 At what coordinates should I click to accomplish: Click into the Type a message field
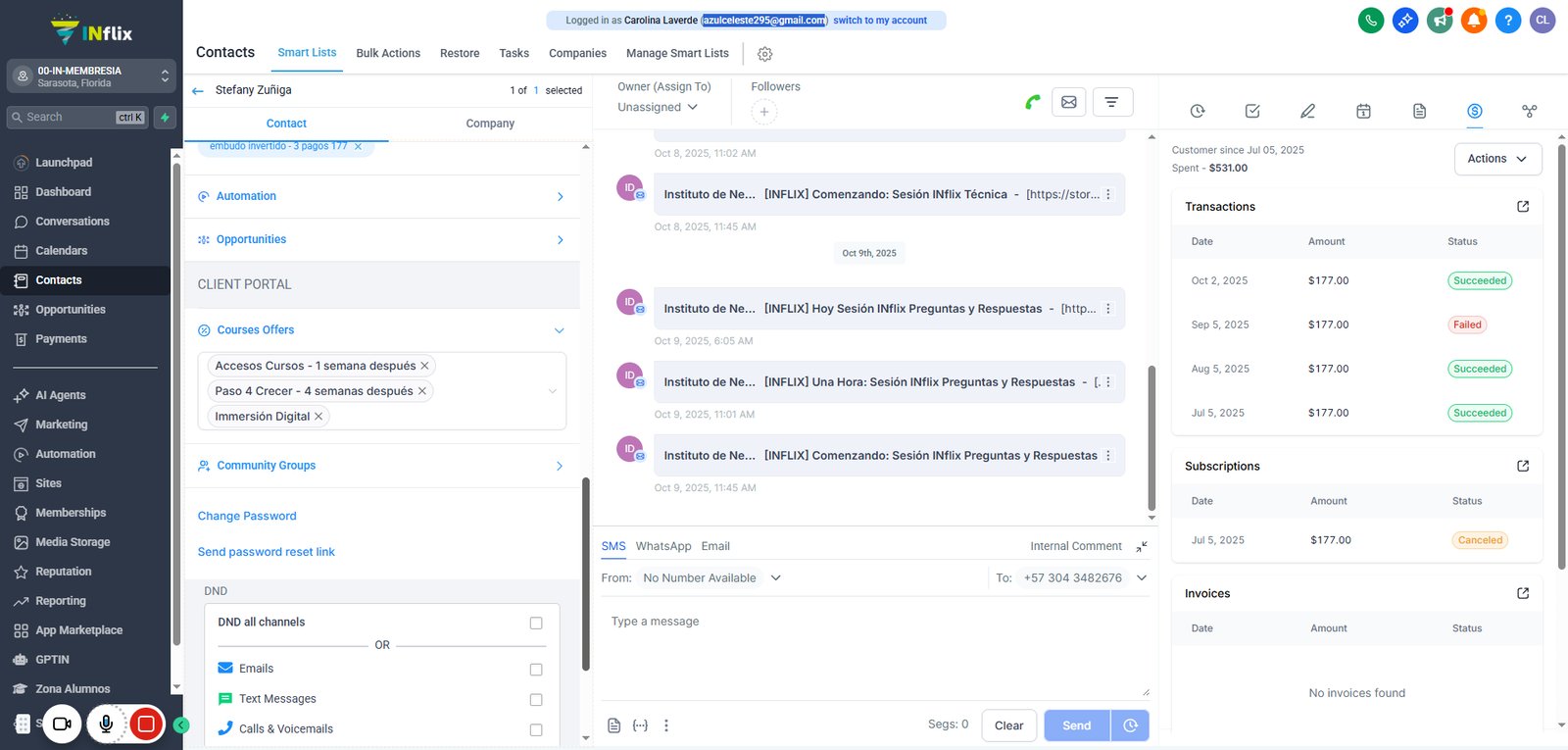coord(874,649)
